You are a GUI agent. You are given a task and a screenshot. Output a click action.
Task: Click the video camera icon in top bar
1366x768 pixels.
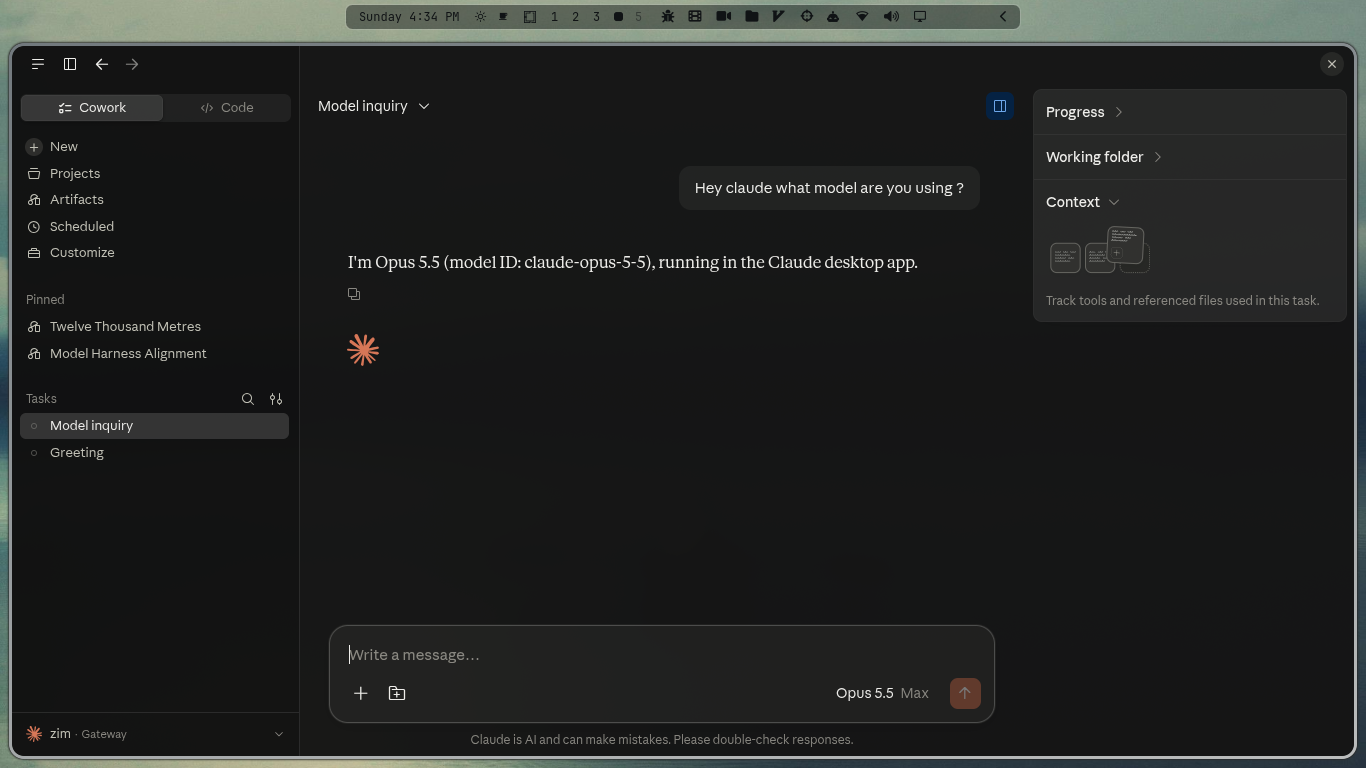(x=724, y=17)
